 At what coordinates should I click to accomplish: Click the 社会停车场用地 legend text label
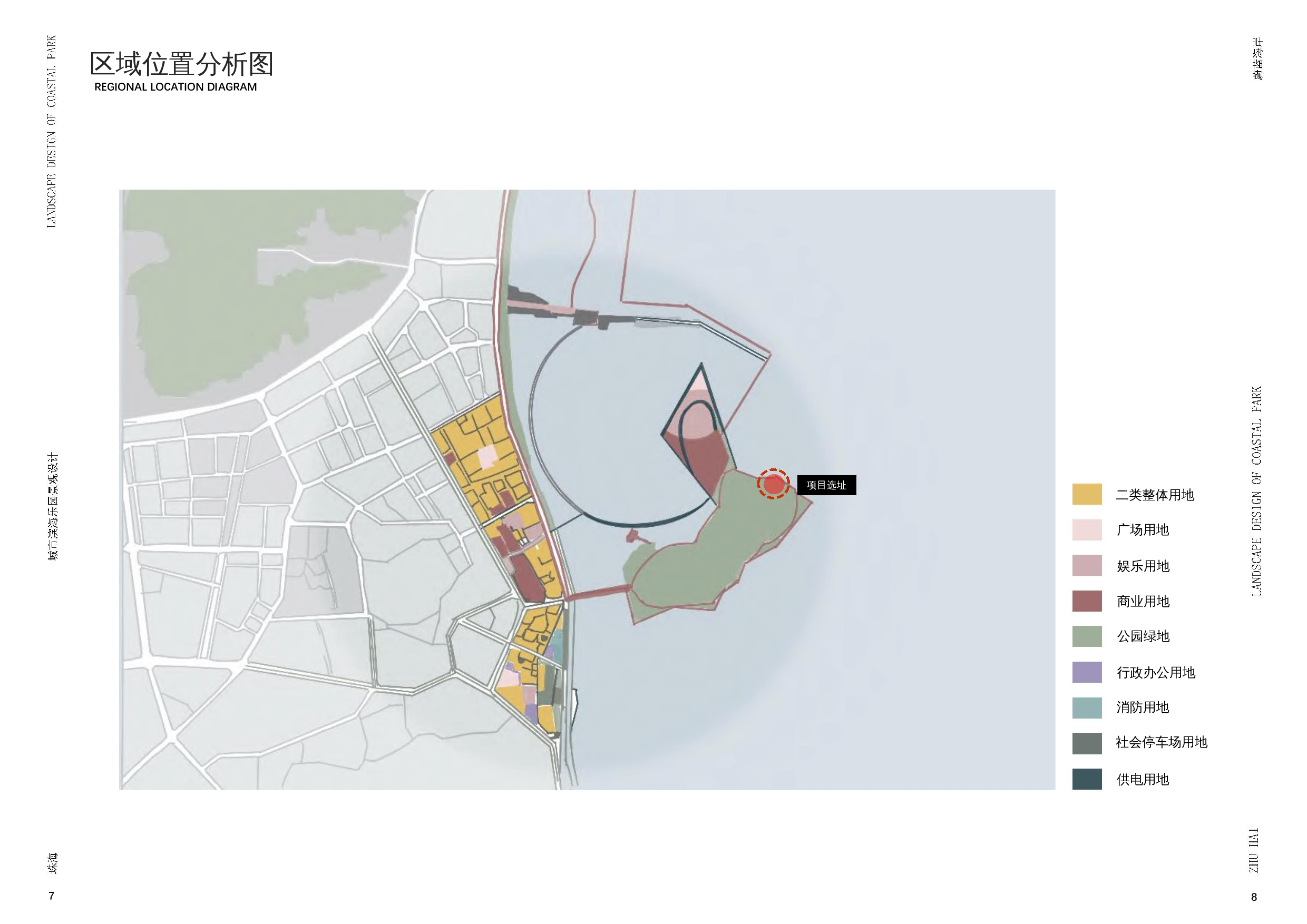(x=1161, y=742)
